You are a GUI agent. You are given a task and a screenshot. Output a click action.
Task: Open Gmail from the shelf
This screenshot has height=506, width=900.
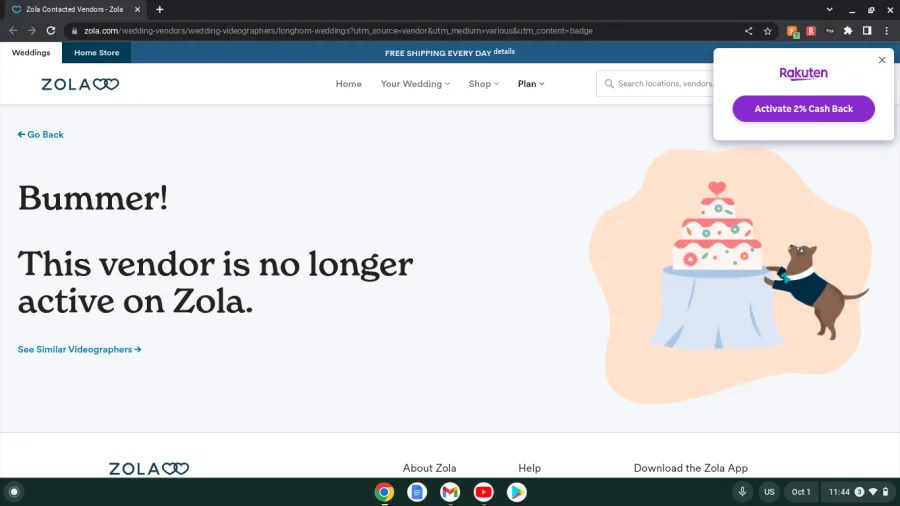pos(450,492)
